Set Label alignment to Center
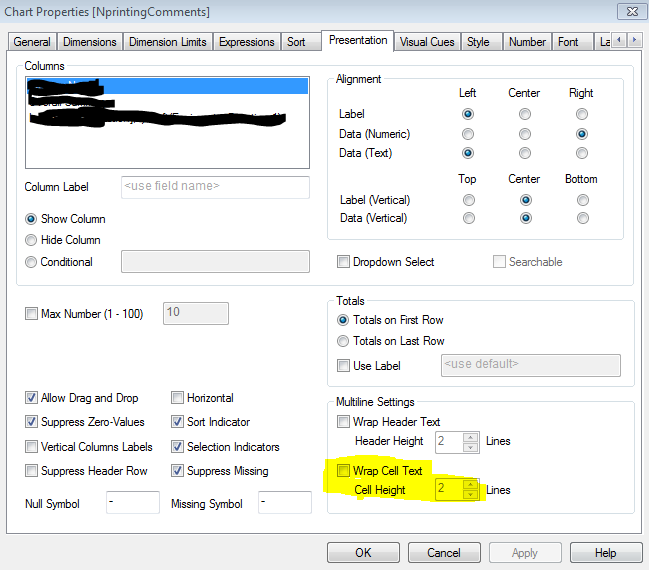The width and height of the screenshot is (649, 570). coord(525,114)
